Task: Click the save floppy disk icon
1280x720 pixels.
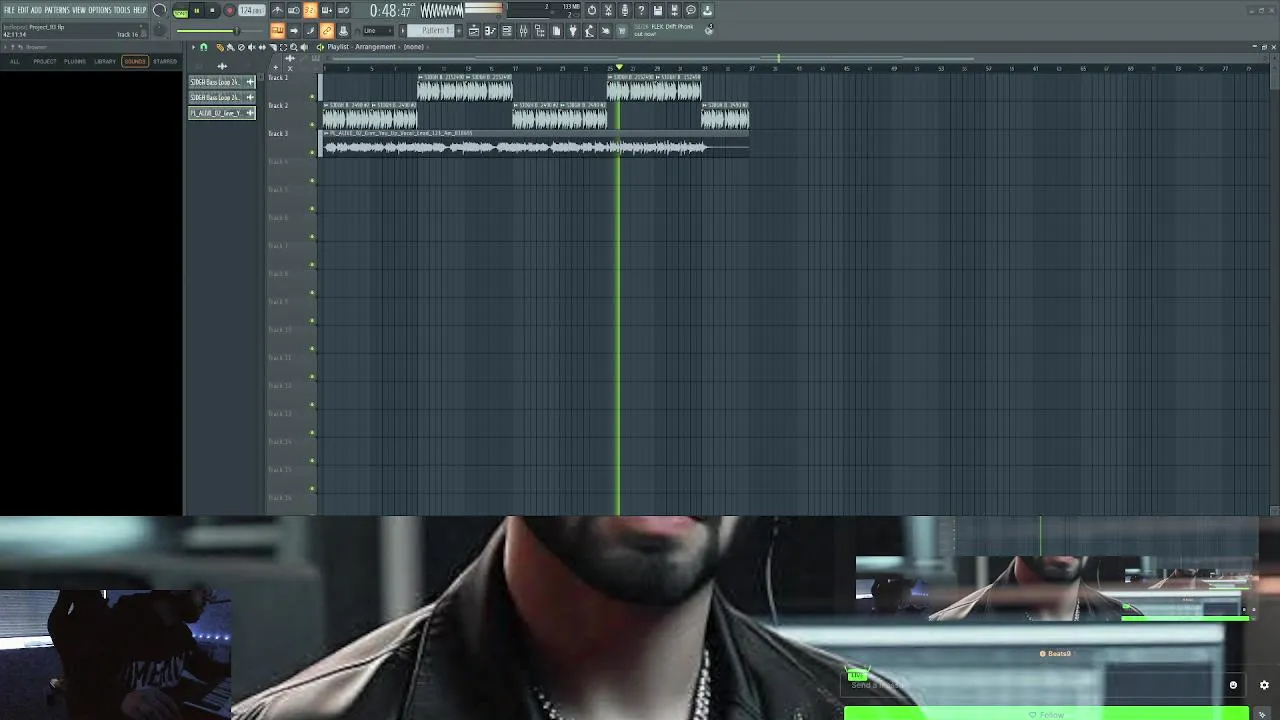Action: pos(657,10)
